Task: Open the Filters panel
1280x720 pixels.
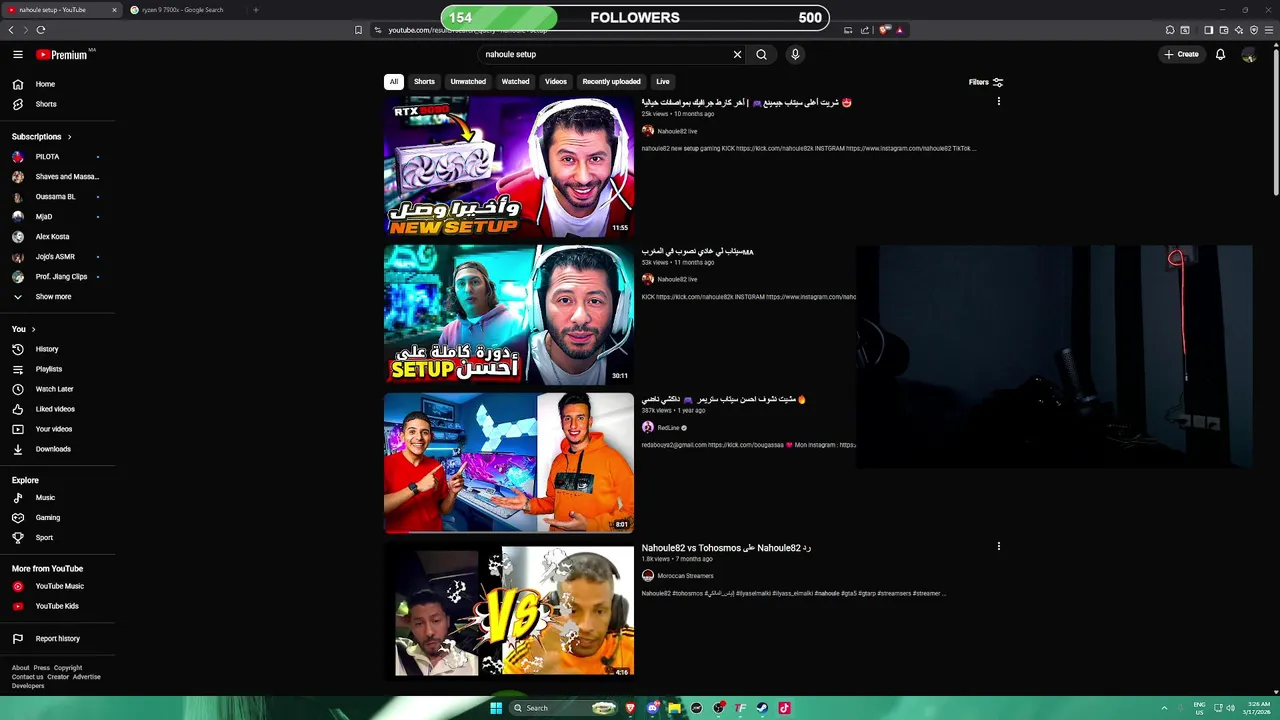Action: click(985, 82)
